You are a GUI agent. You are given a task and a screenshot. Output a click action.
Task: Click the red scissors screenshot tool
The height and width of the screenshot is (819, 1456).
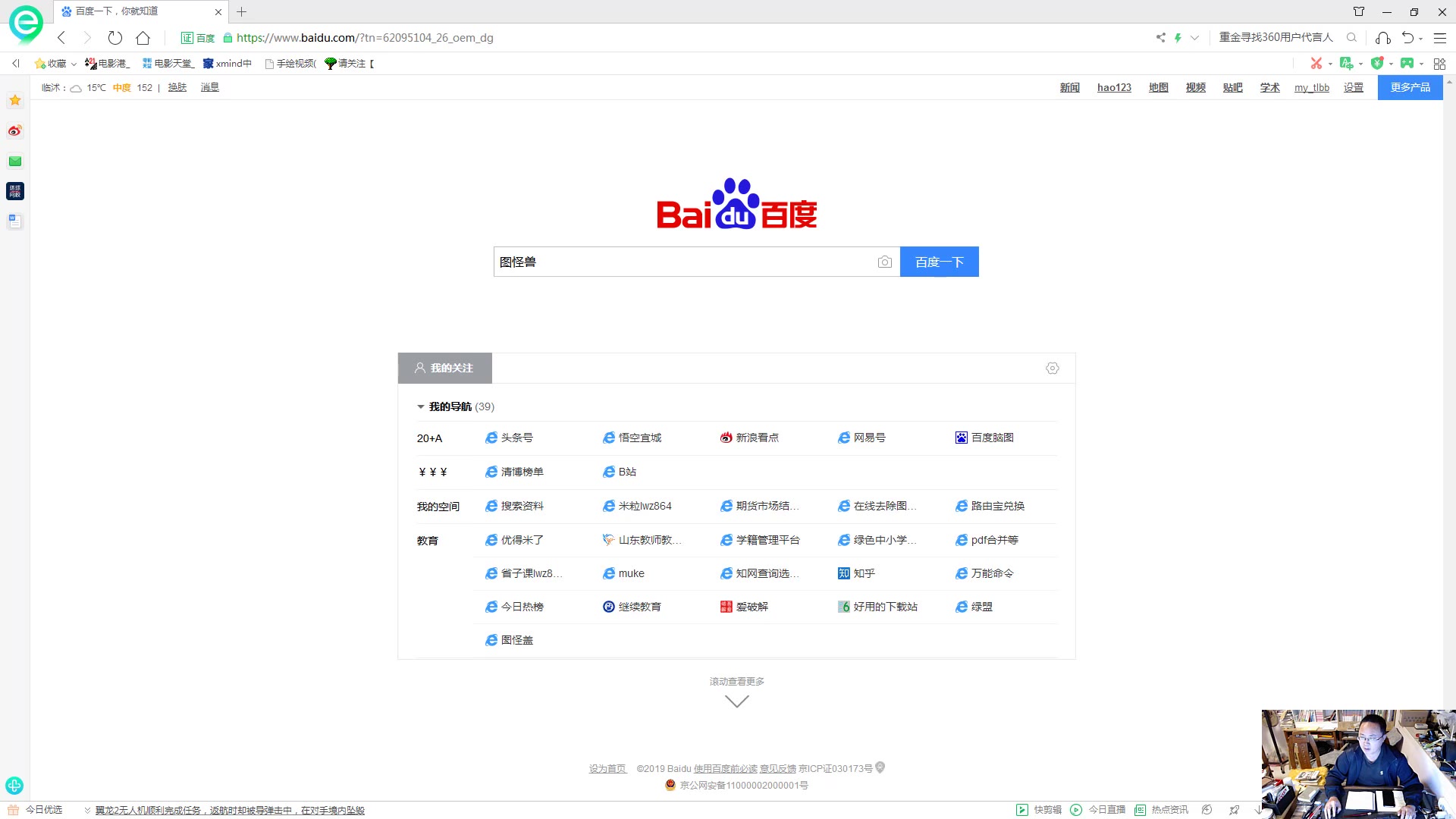(x=1316, y=64)
